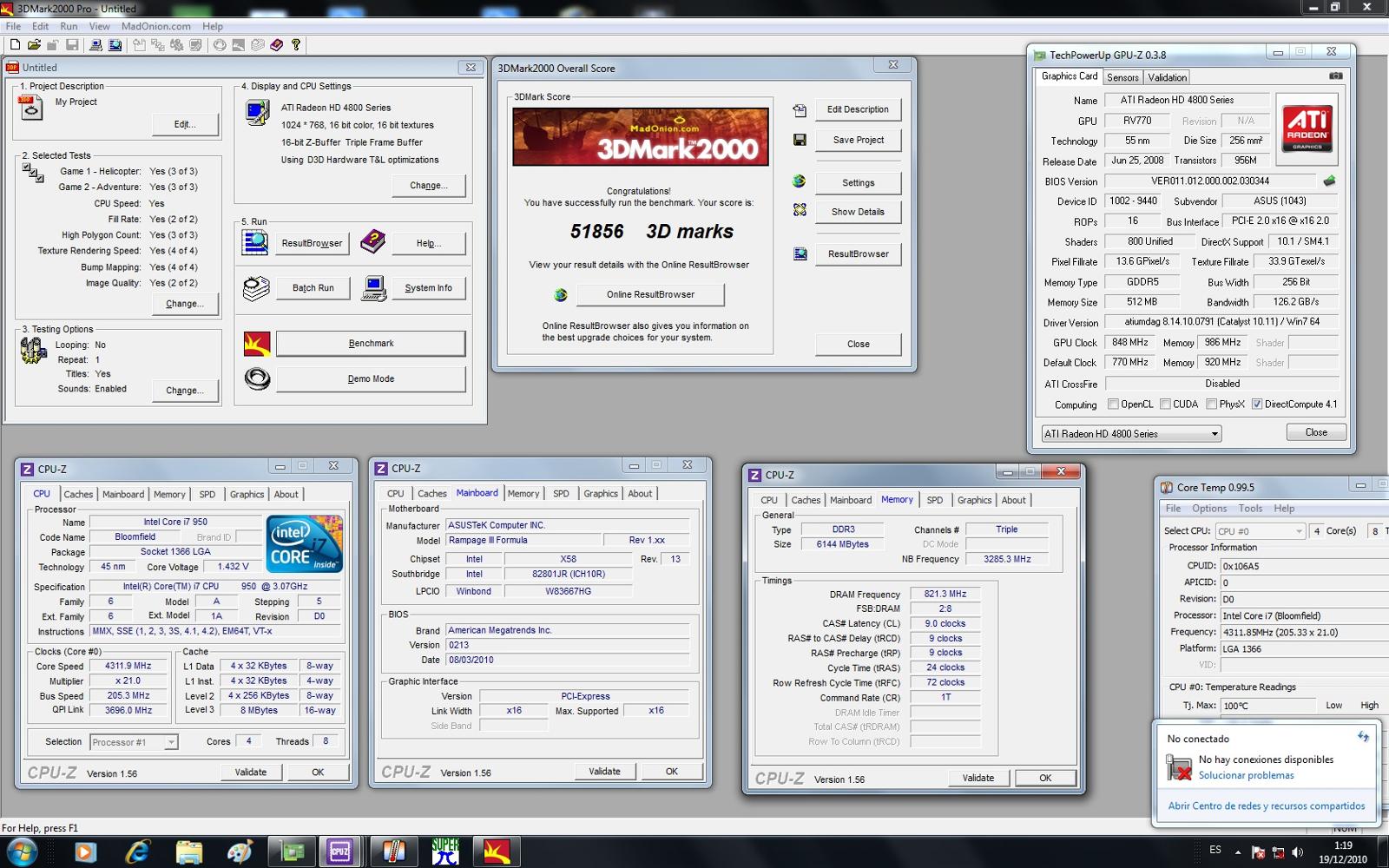The height and width of the screenshot is (868, 1389).
Task: Click the globe icon beside Online ResultBrowser
Action: click(561, 295)
